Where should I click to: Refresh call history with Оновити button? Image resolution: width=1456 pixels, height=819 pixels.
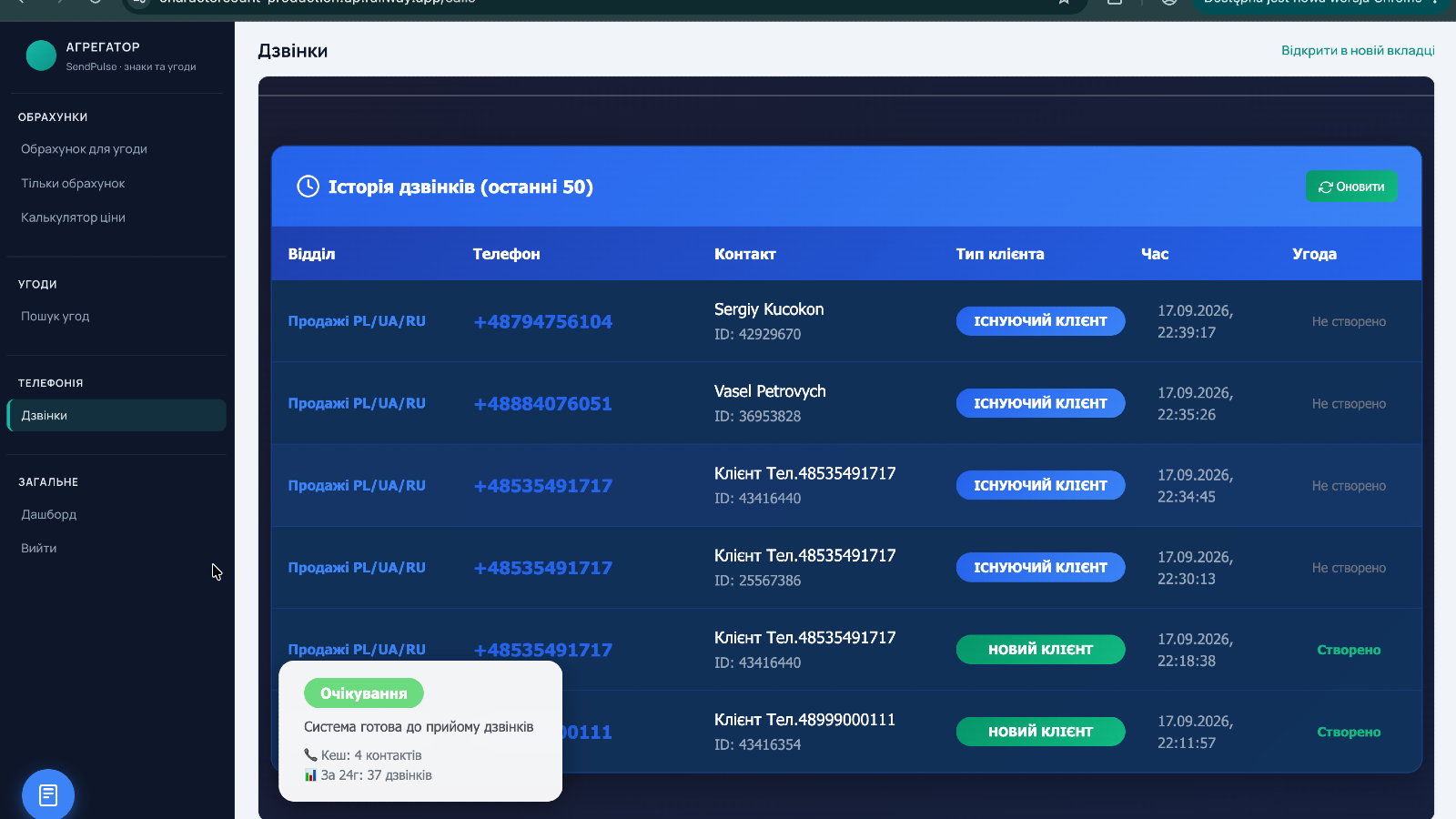point(1351,187)
